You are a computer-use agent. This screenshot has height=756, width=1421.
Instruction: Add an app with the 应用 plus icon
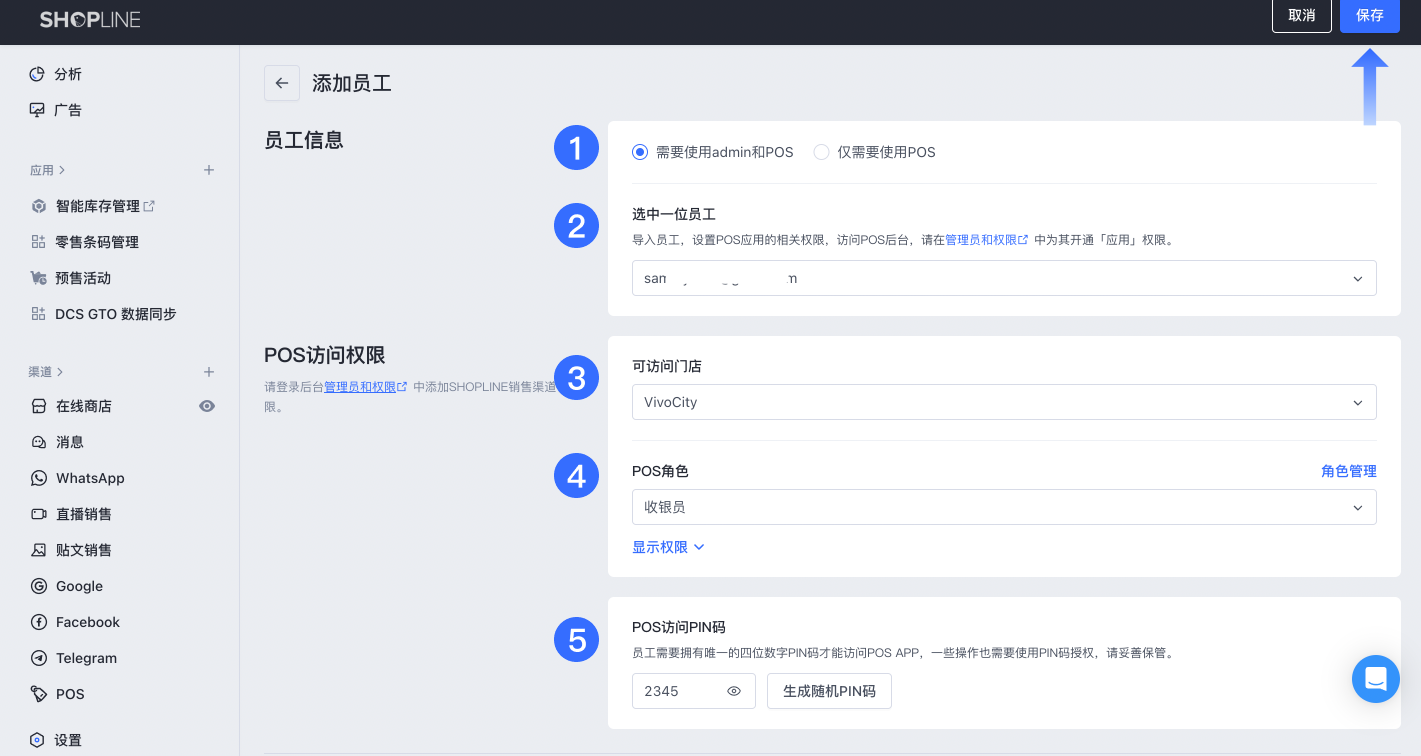tap(209, 170)
